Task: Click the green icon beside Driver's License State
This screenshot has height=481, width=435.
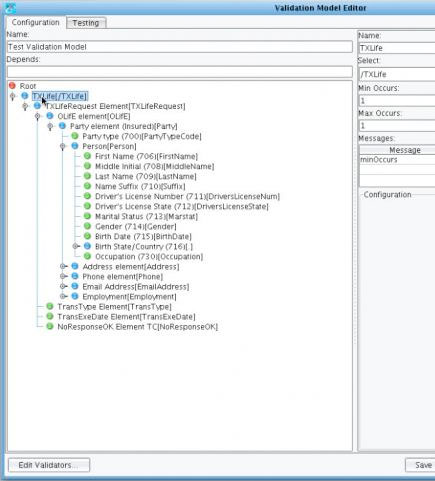Action: click(87, 206)
